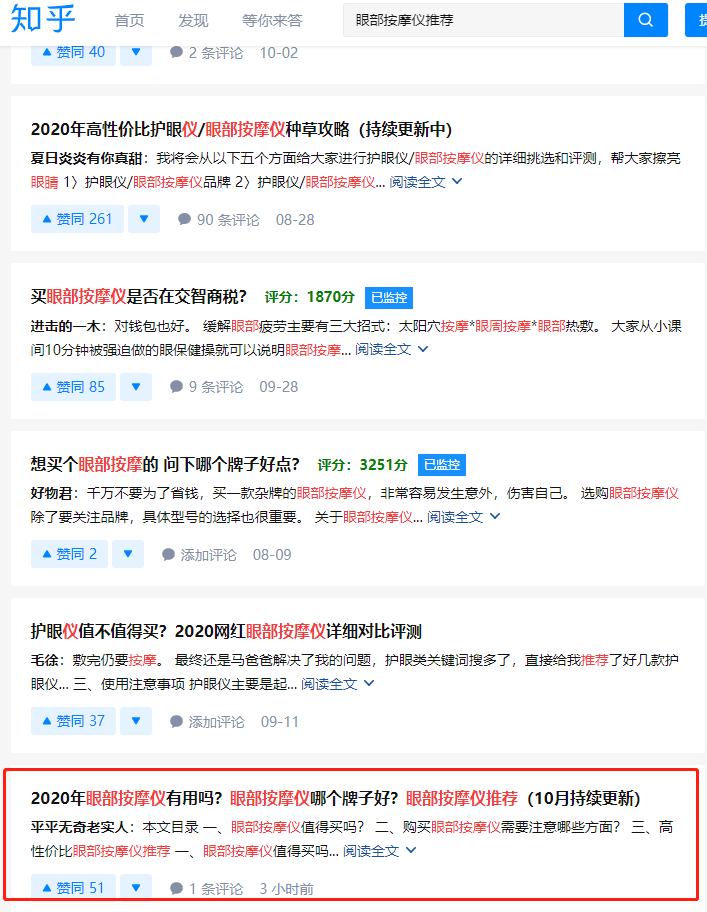This screenshot has height=912, width=707.
Task: Click date 08-28
Action: pos(295,220)
